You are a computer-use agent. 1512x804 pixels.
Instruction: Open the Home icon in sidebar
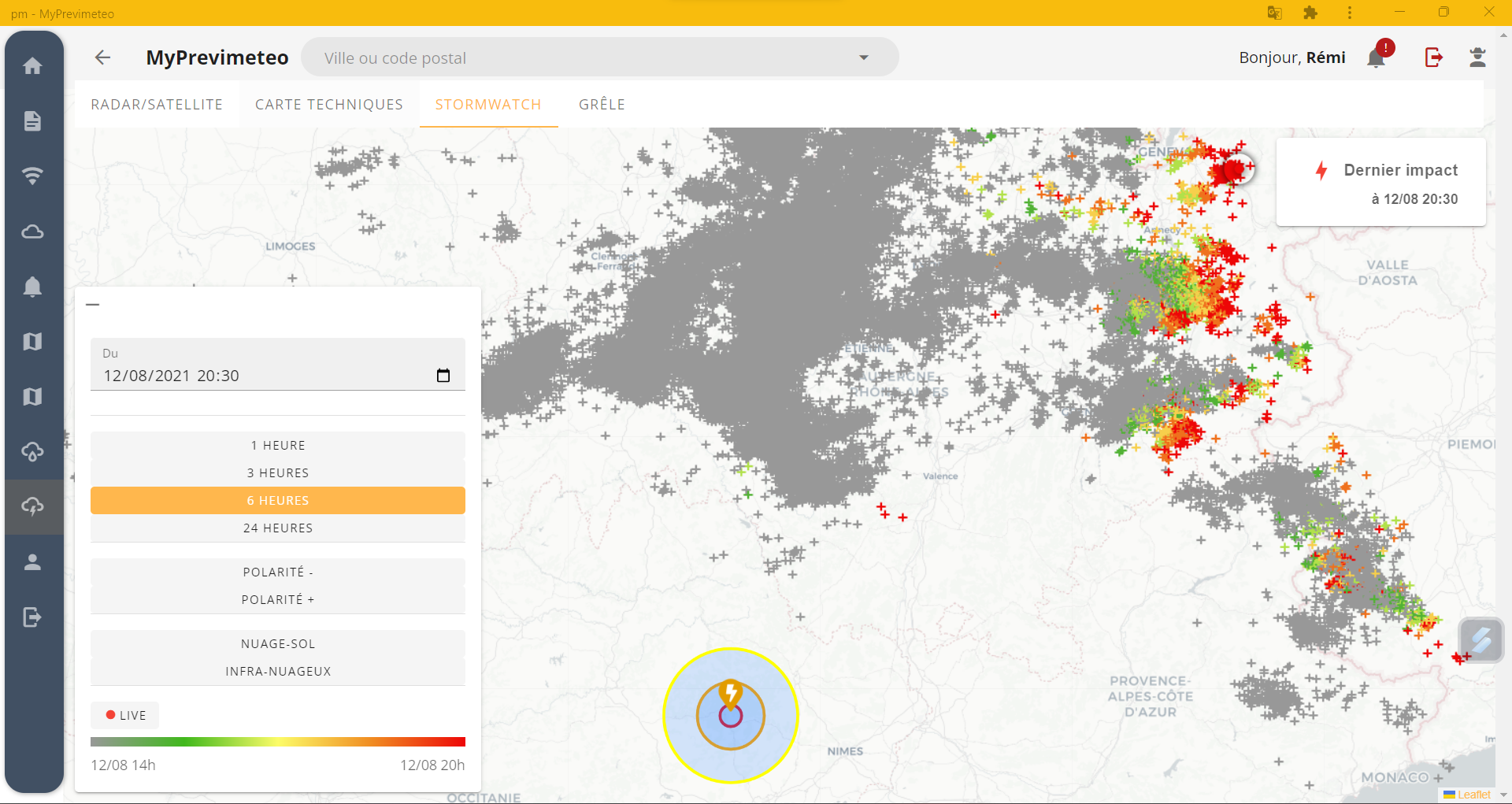point(32,65)
